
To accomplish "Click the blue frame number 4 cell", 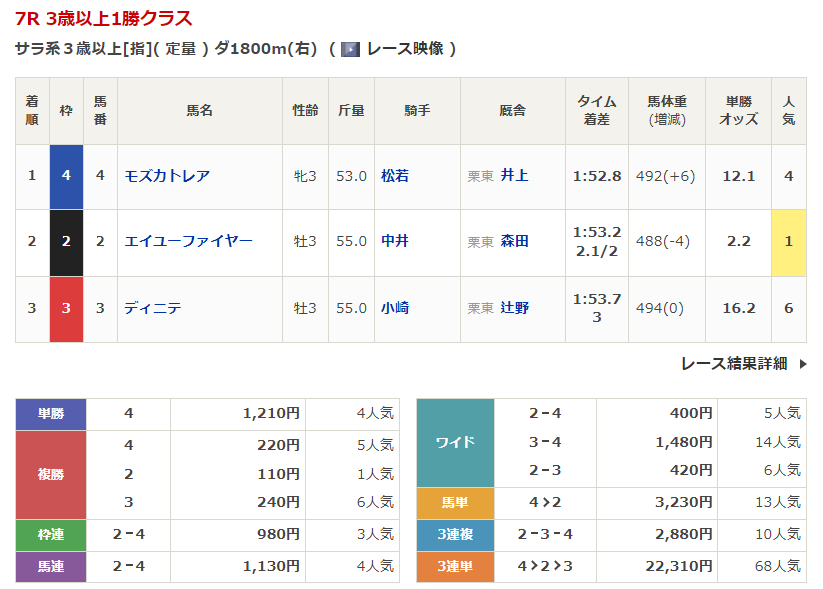I will point(66,176).
